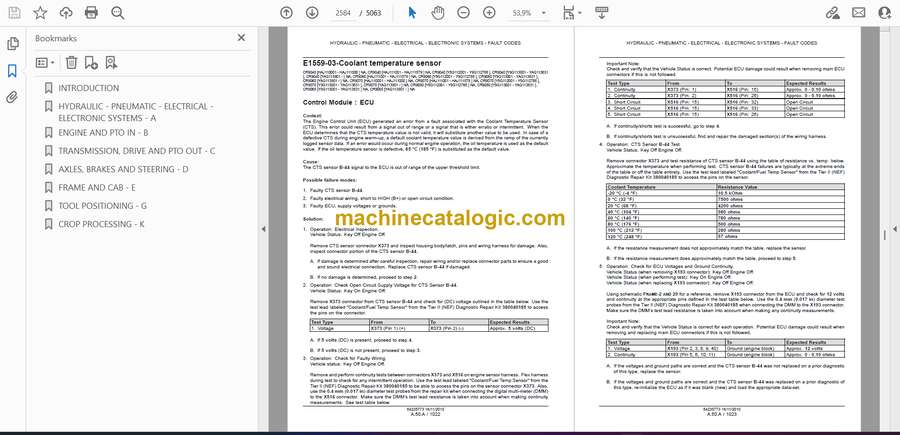Click the read mode keyboard icon

602,13
